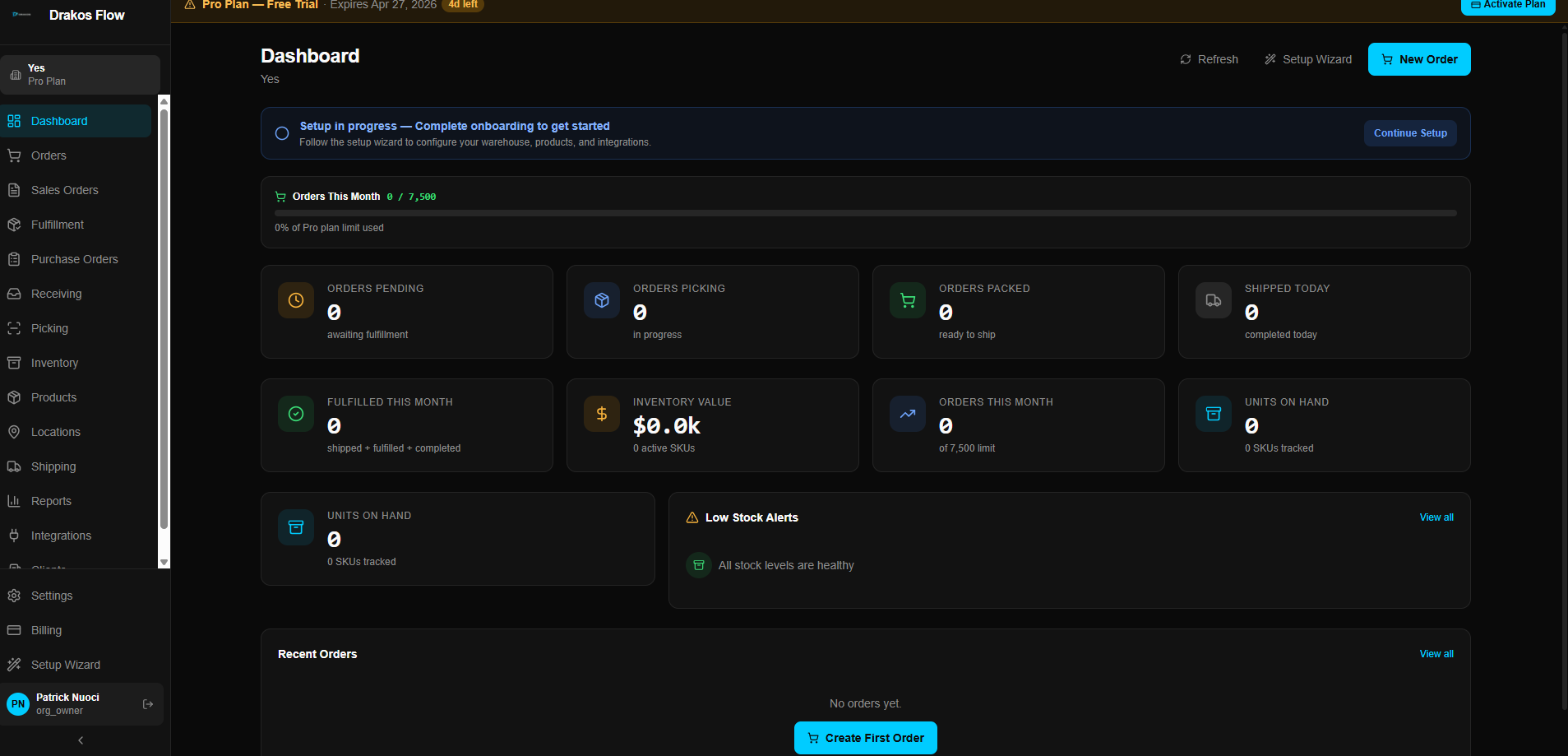
Task: Click the Billing card icon
Action: 14,630
